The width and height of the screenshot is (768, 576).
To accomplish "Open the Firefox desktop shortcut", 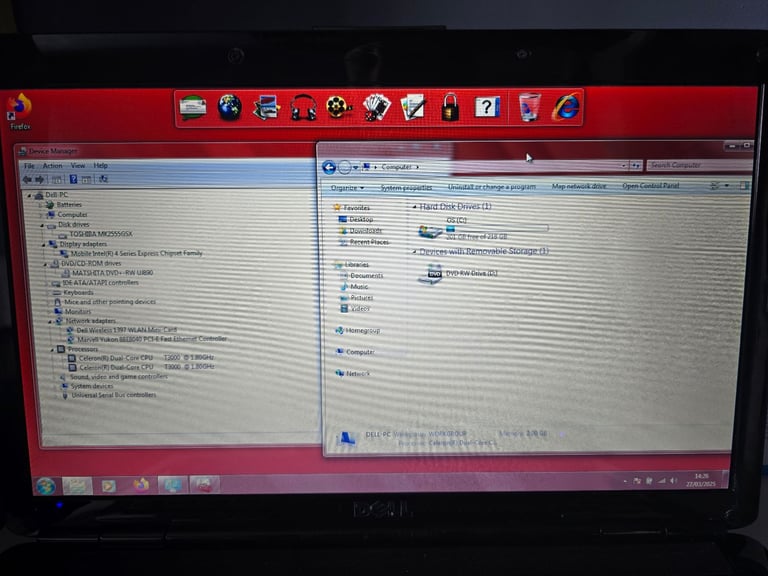I will [x=20, y=112].
